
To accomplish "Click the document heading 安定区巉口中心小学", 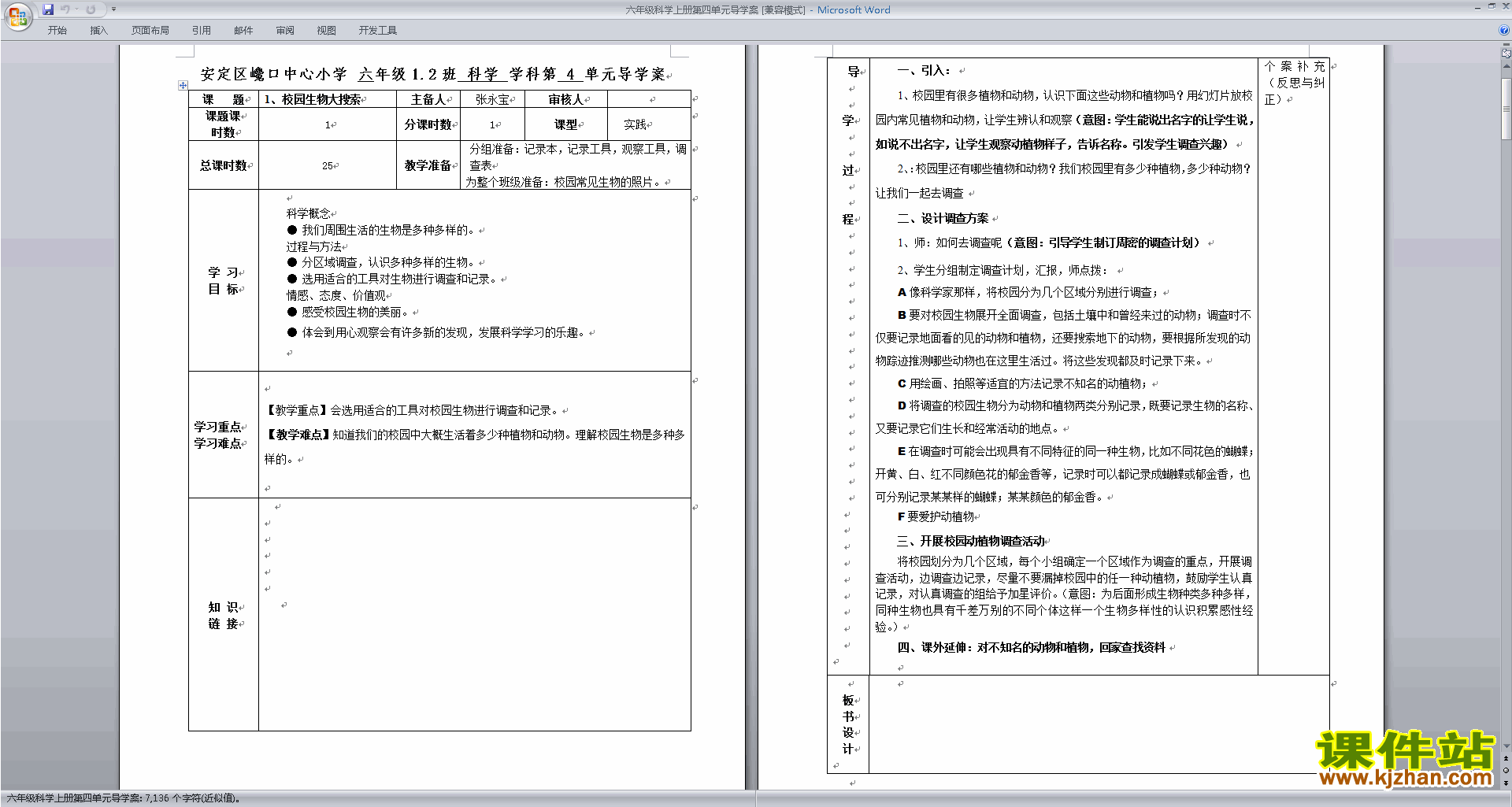I will pyautogui.click(x=273, y=74).
